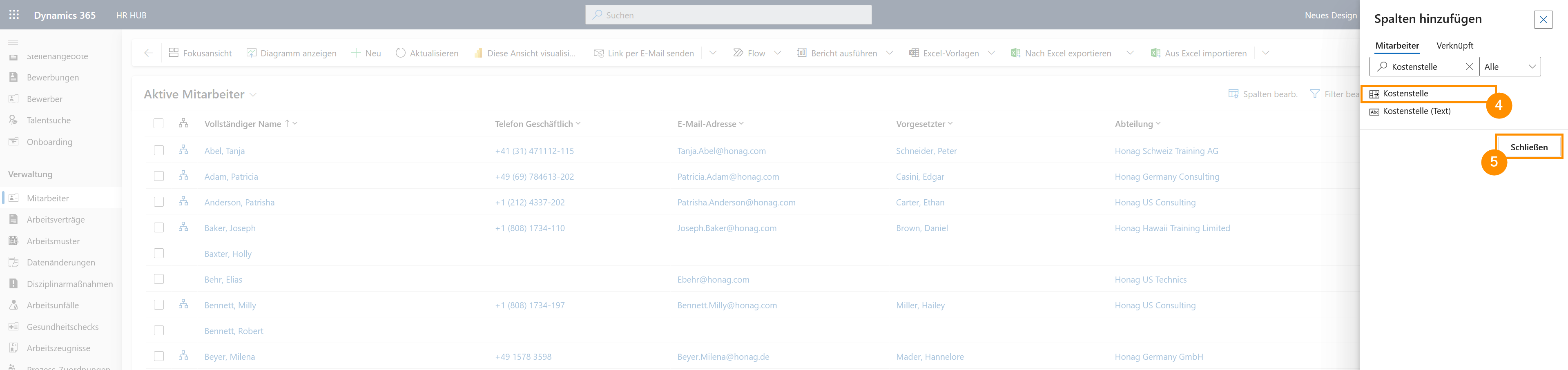Switch to Verknüpft tab in panel
The image size is (1568, 370).
(1454, 46)
